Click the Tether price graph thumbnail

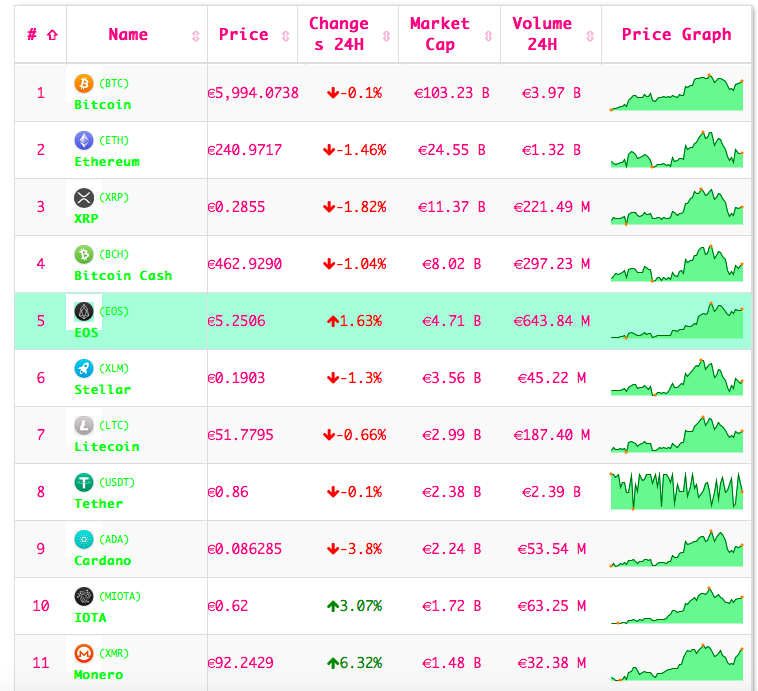click(x=676, y=491)
